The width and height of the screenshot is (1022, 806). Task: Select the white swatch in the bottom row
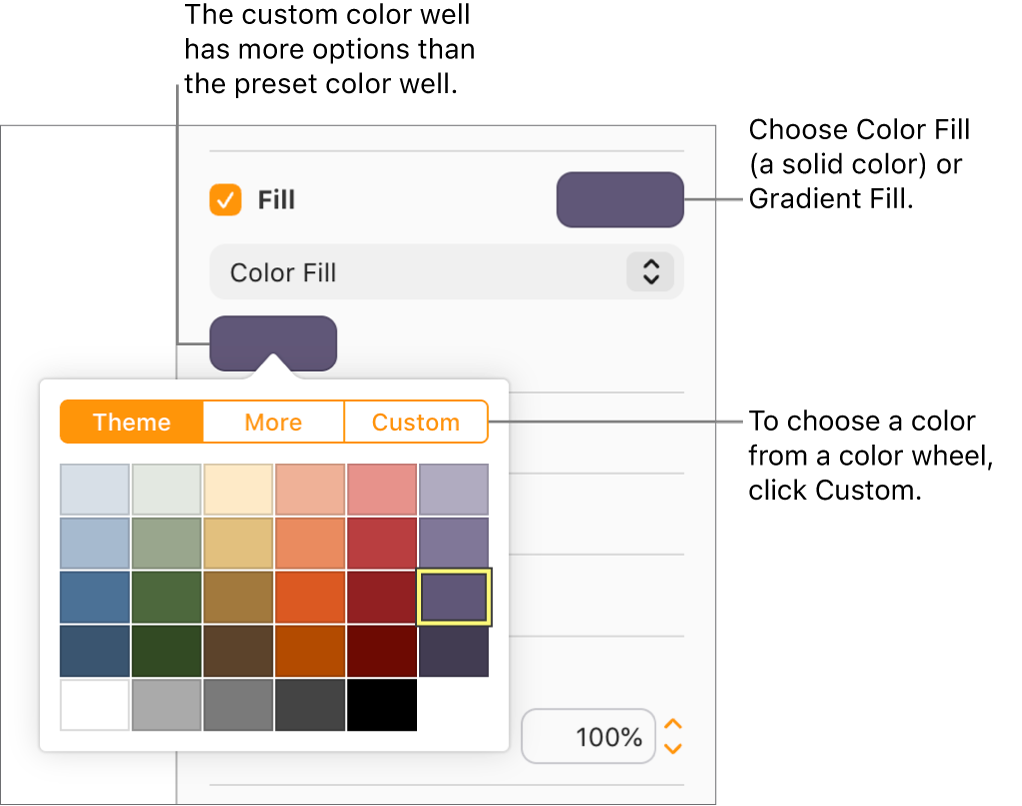coord(94,705)
